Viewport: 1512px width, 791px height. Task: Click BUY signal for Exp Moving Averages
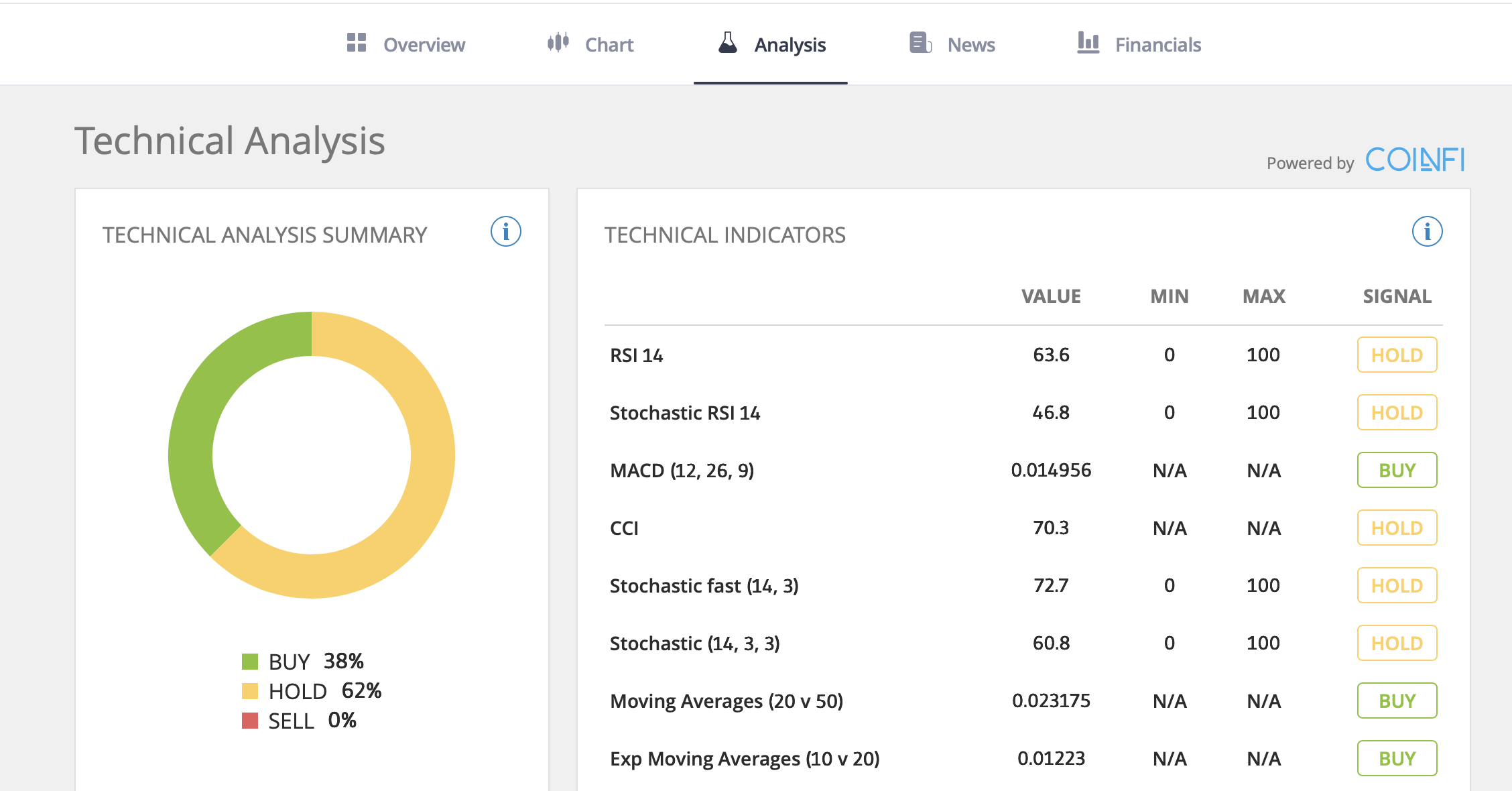click(1397, 758)
